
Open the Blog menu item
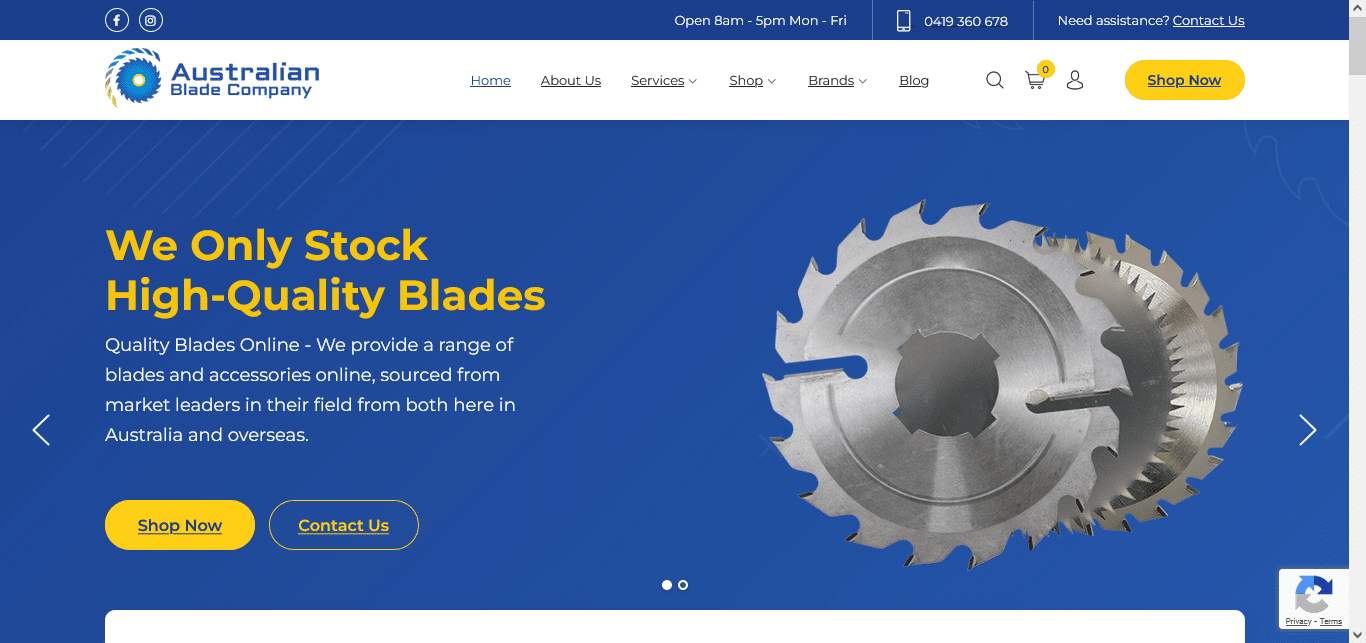point(914,80)
